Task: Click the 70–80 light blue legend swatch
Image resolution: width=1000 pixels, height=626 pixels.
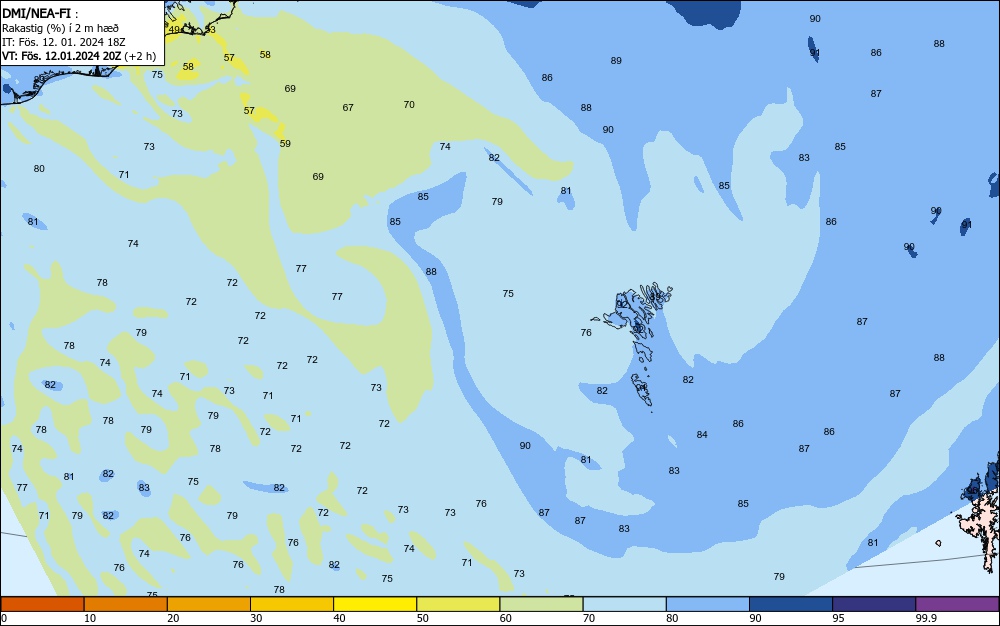Action: [624, 604]
